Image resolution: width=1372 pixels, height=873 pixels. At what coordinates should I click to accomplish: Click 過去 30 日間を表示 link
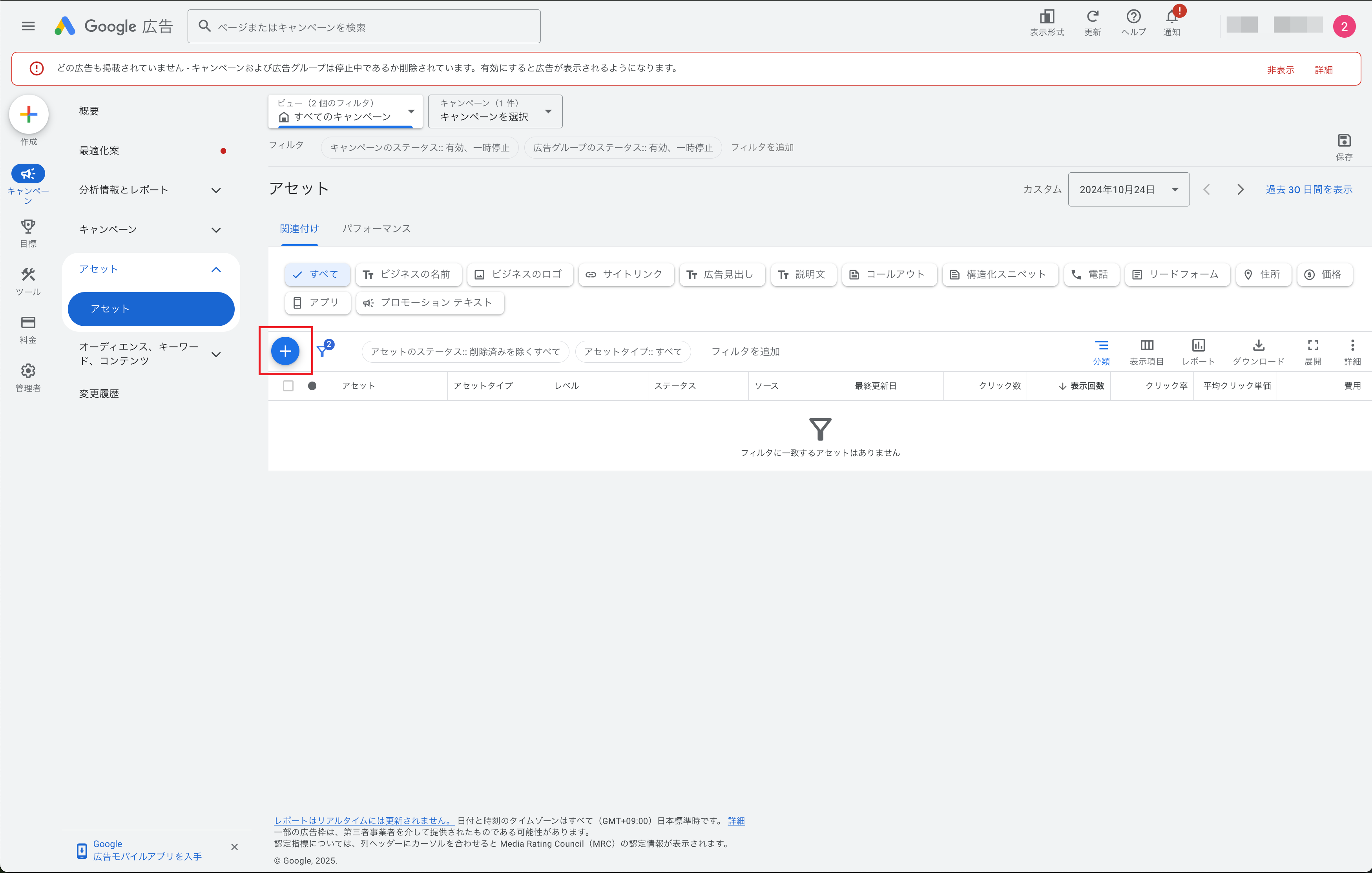pos(1309,190)
